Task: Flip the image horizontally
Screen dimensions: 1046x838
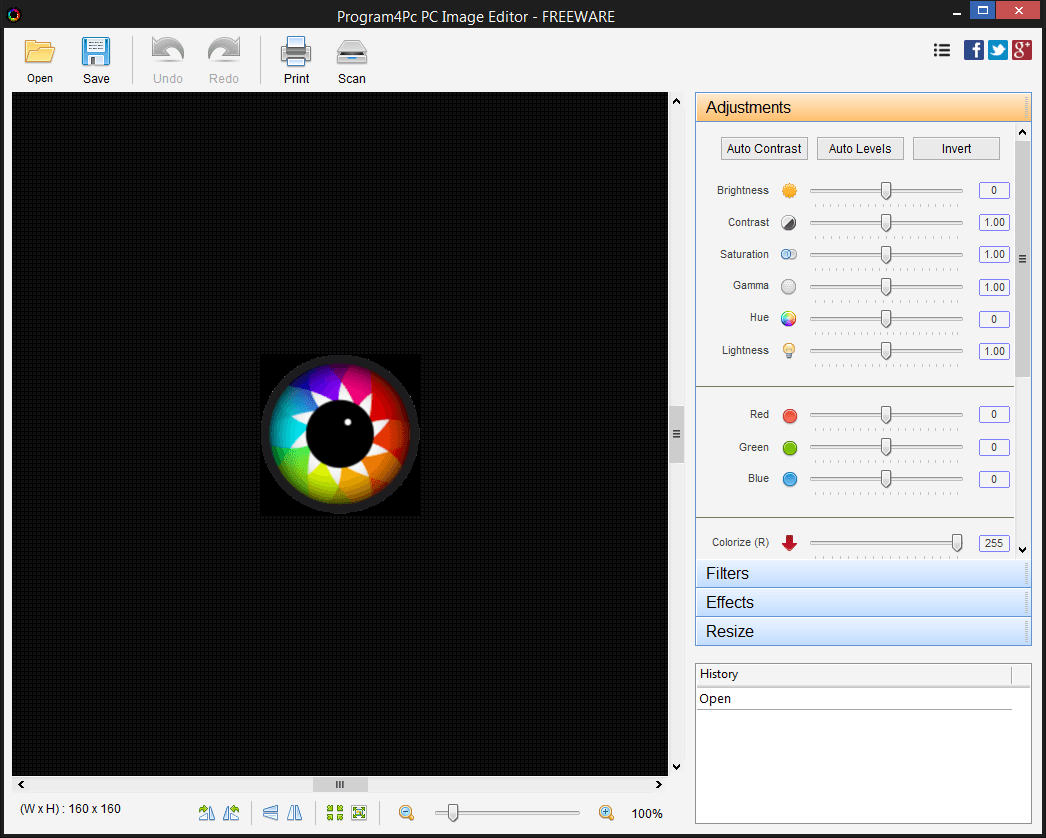Action: [x=294, y=813]
